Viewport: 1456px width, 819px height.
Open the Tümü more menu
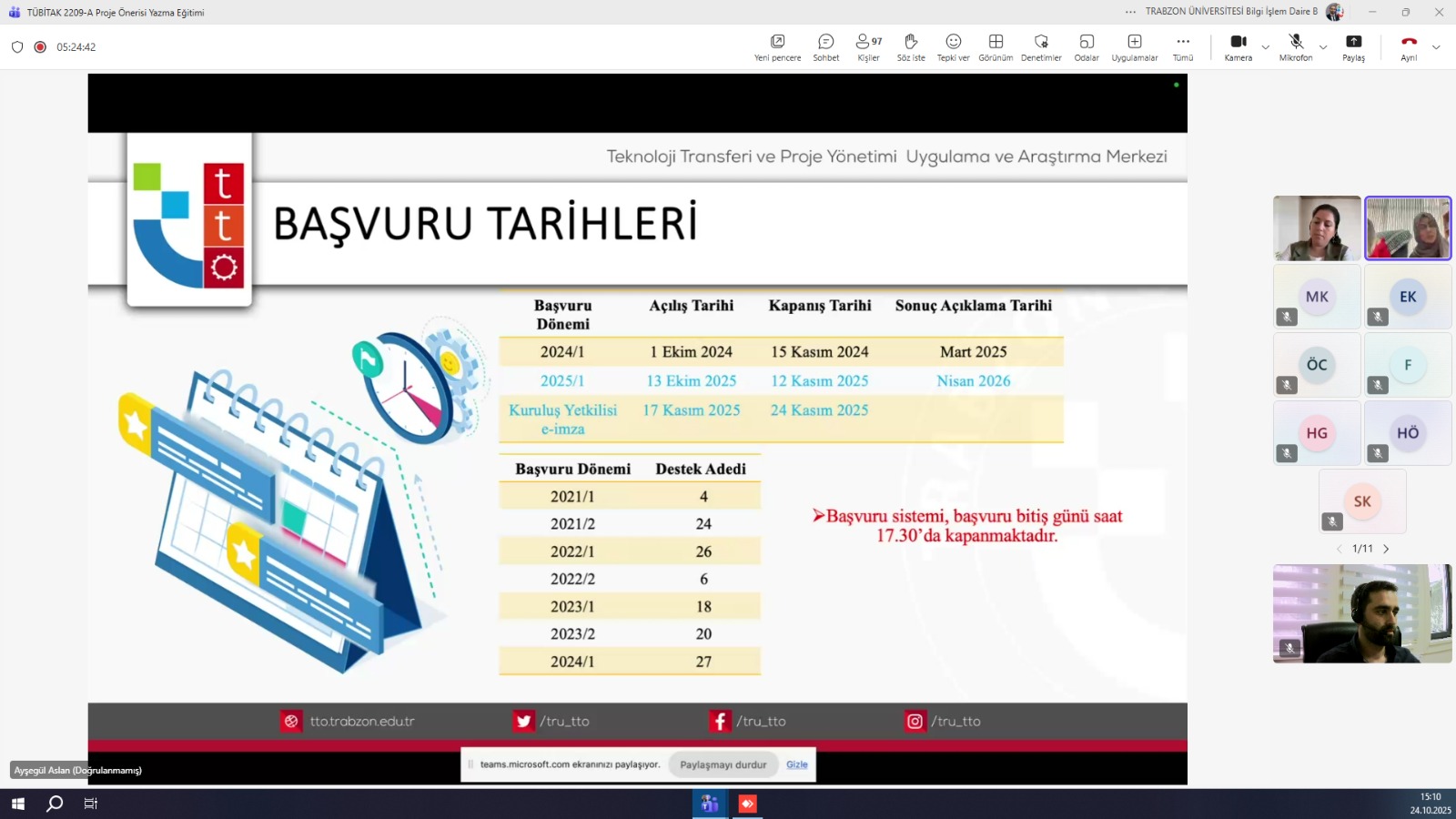[1182, 46]
